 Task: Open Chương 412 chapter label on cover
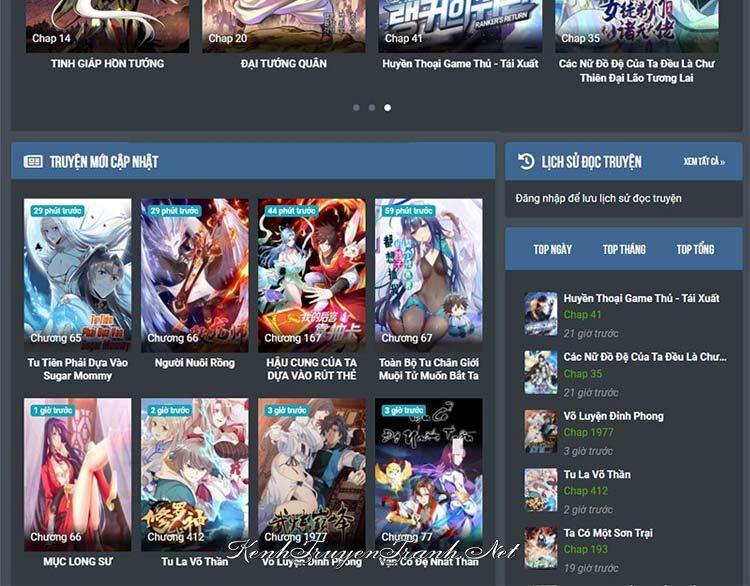(176, 537)
